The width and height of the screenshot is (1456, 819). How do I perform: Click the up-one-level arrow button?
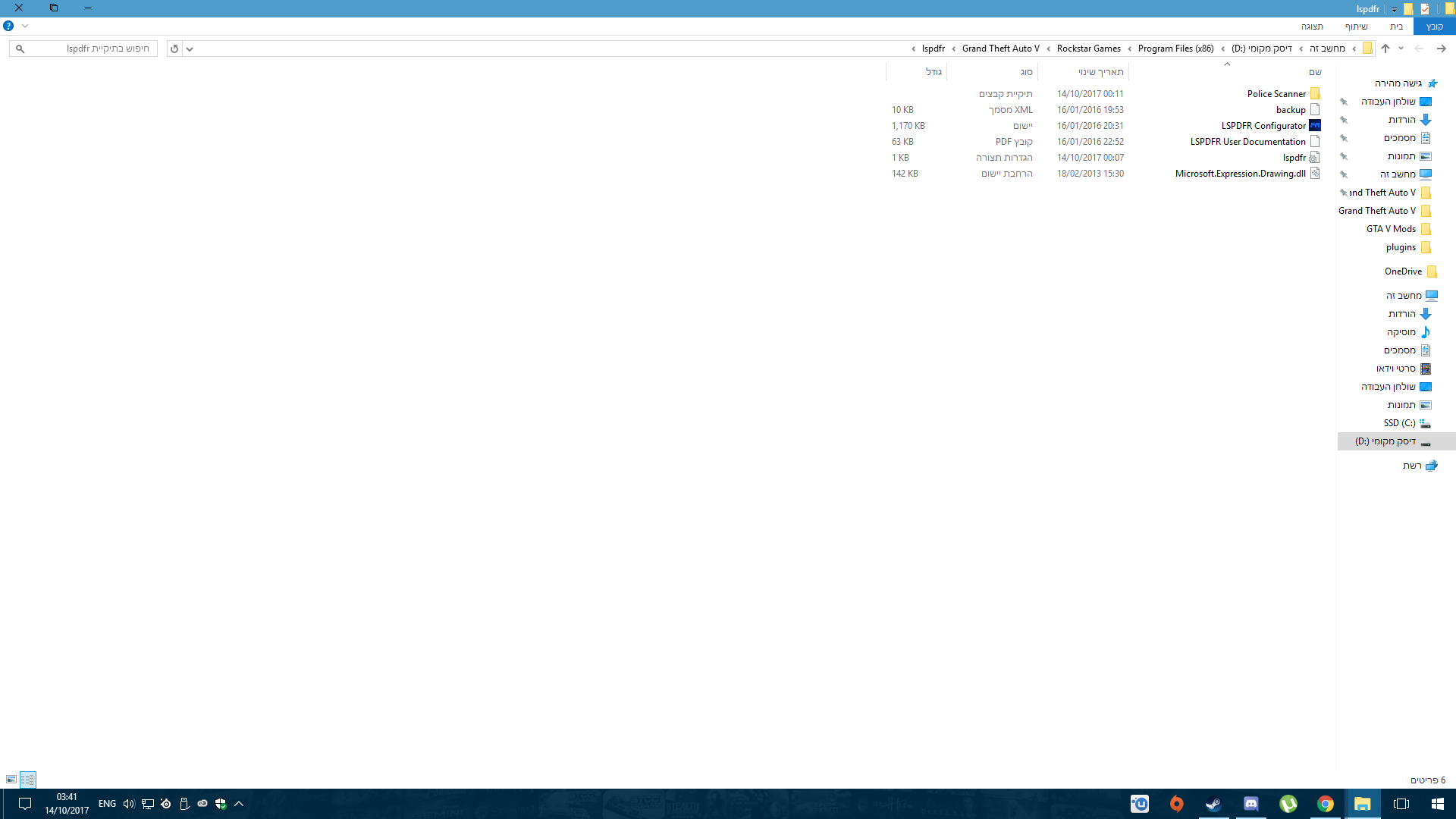point(1385,49)
